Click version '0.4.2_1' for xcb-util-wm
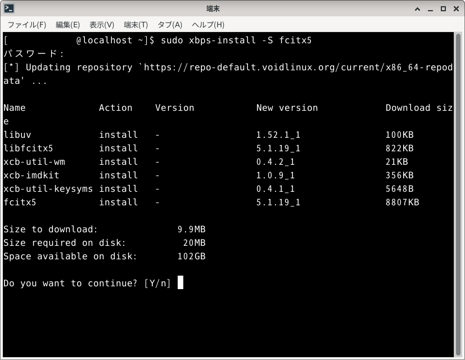The image size is (465, 360). (x=275, y=162)
